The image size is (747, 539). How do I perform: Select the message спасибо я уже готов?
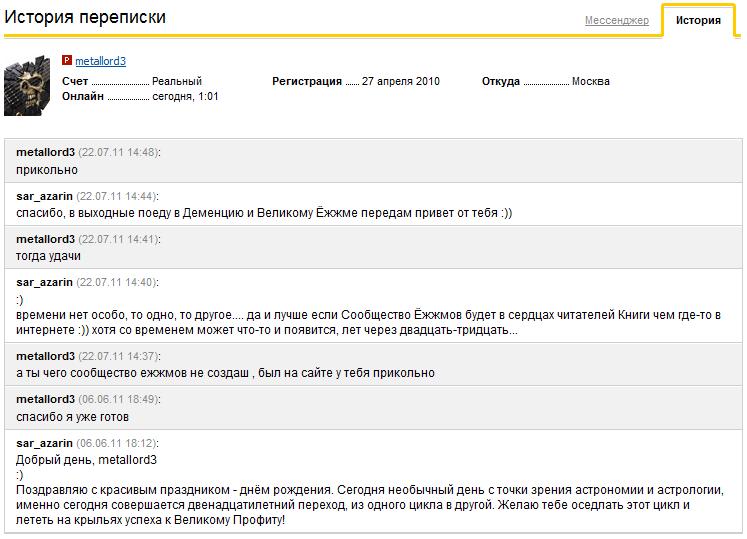pyautogui.click(x=72, y=416)
